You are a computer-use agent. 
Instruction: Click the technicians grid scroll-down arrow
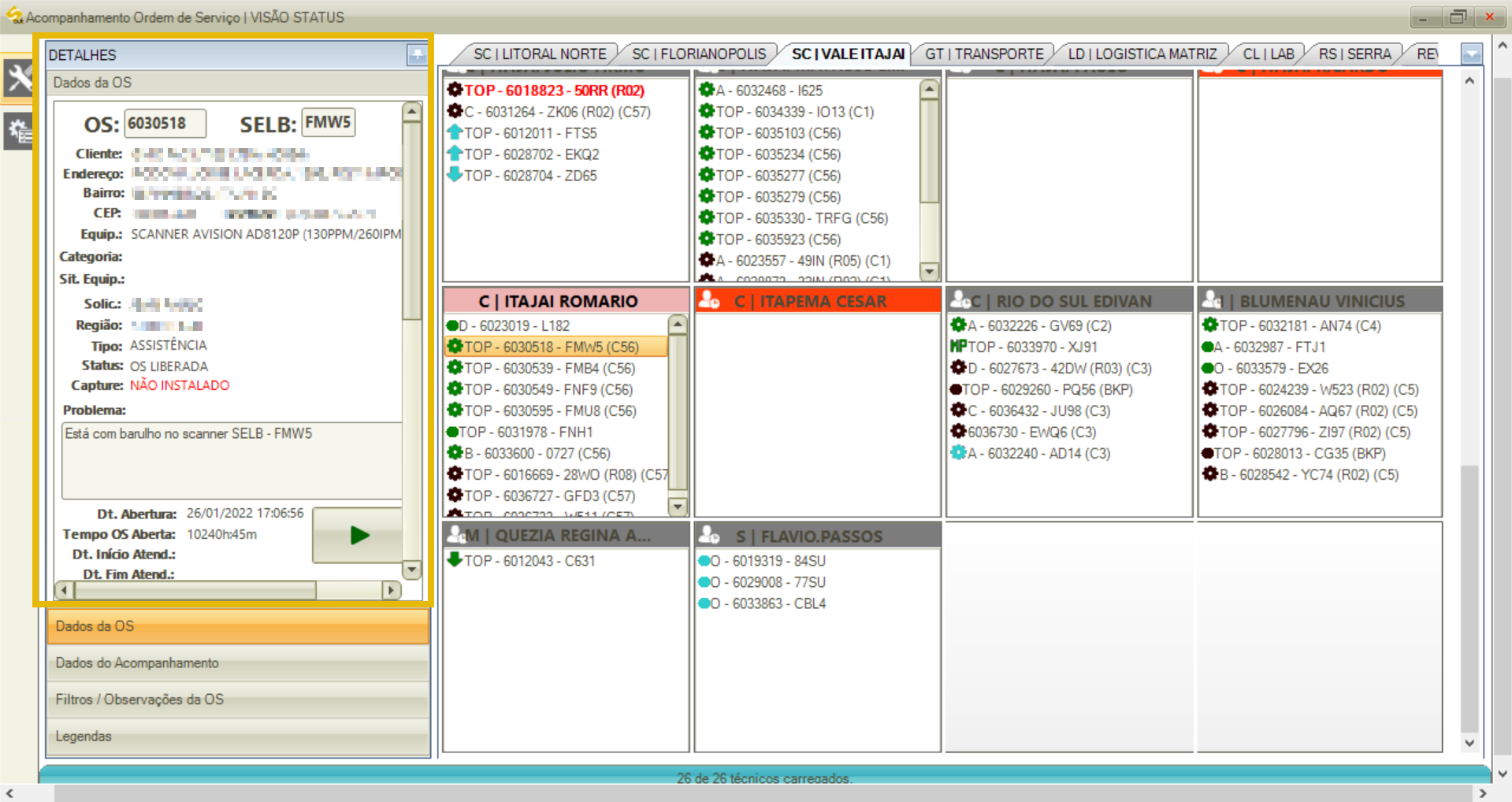(1469, 742)
